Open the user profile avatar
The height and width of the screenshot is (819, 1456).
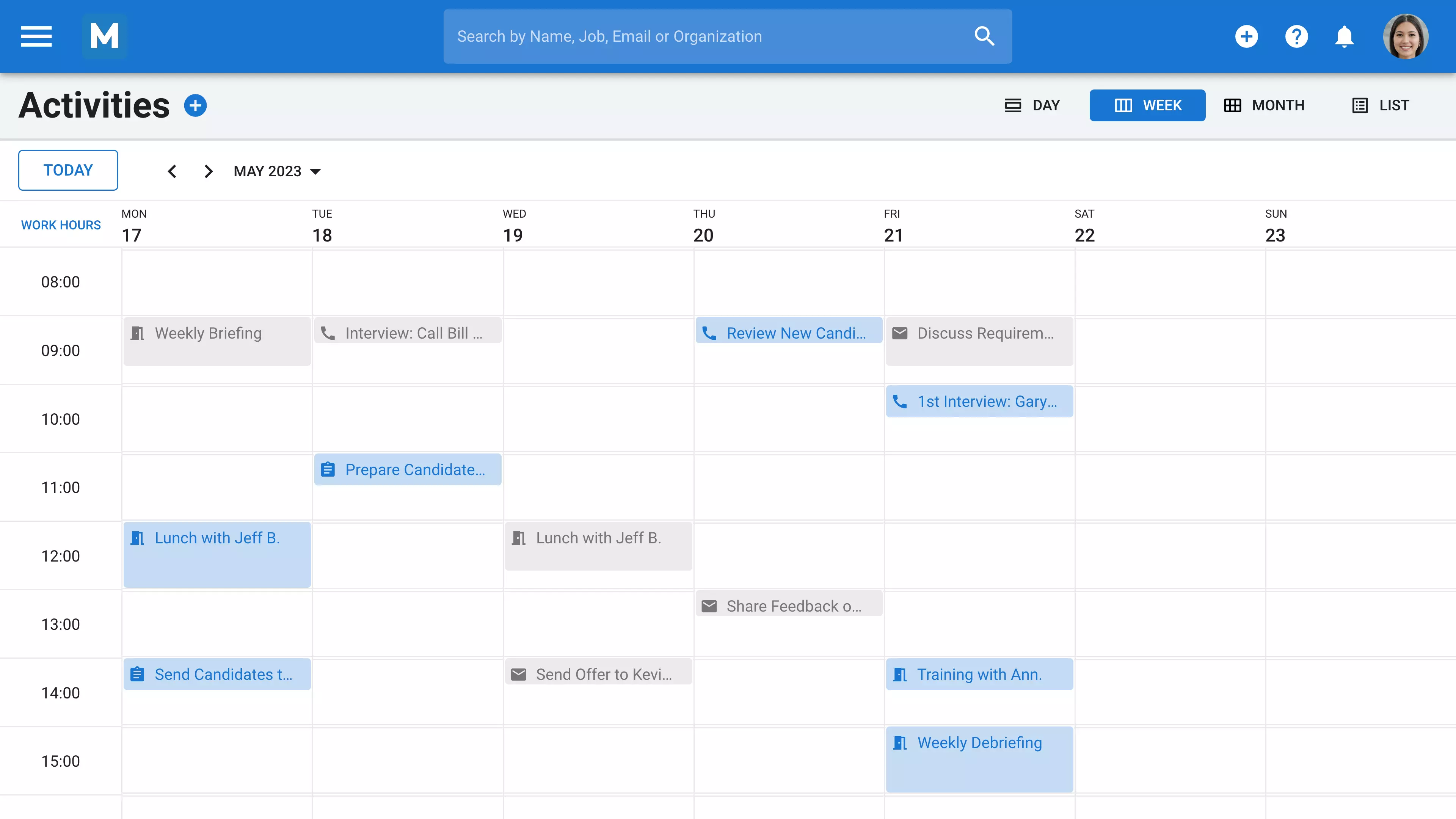(x=1405, y=36)
